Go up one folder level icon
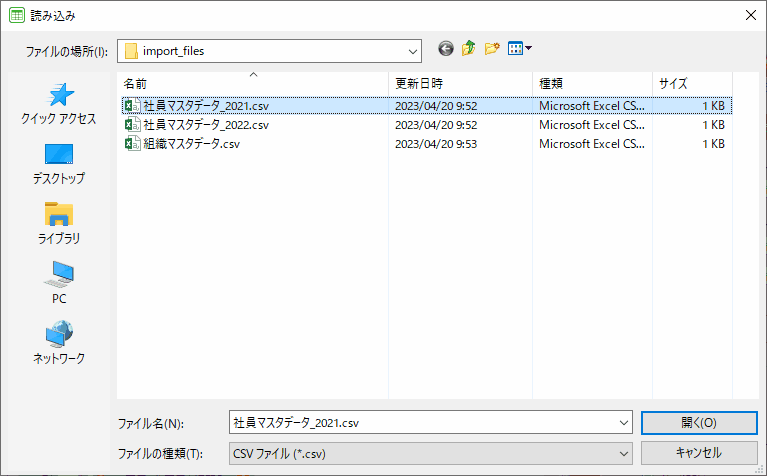Image resolution: width=767 pixels, height=476 pixels. point(469,48)
